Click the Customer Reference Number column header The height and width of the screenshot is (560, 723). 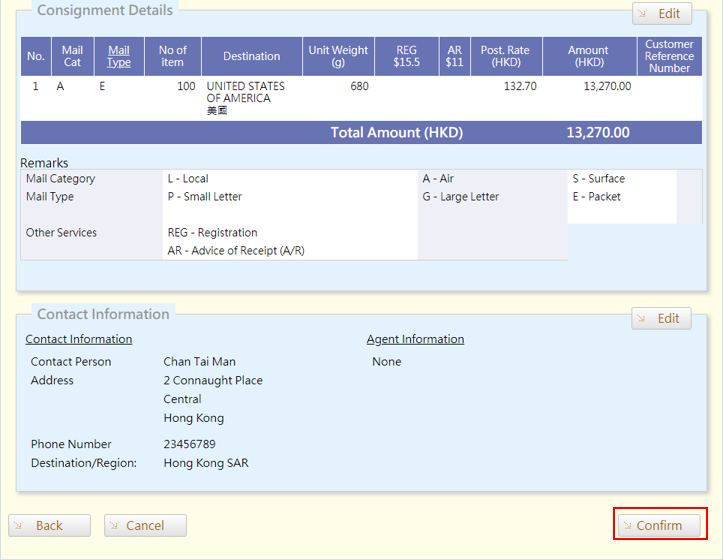(669, 56)
